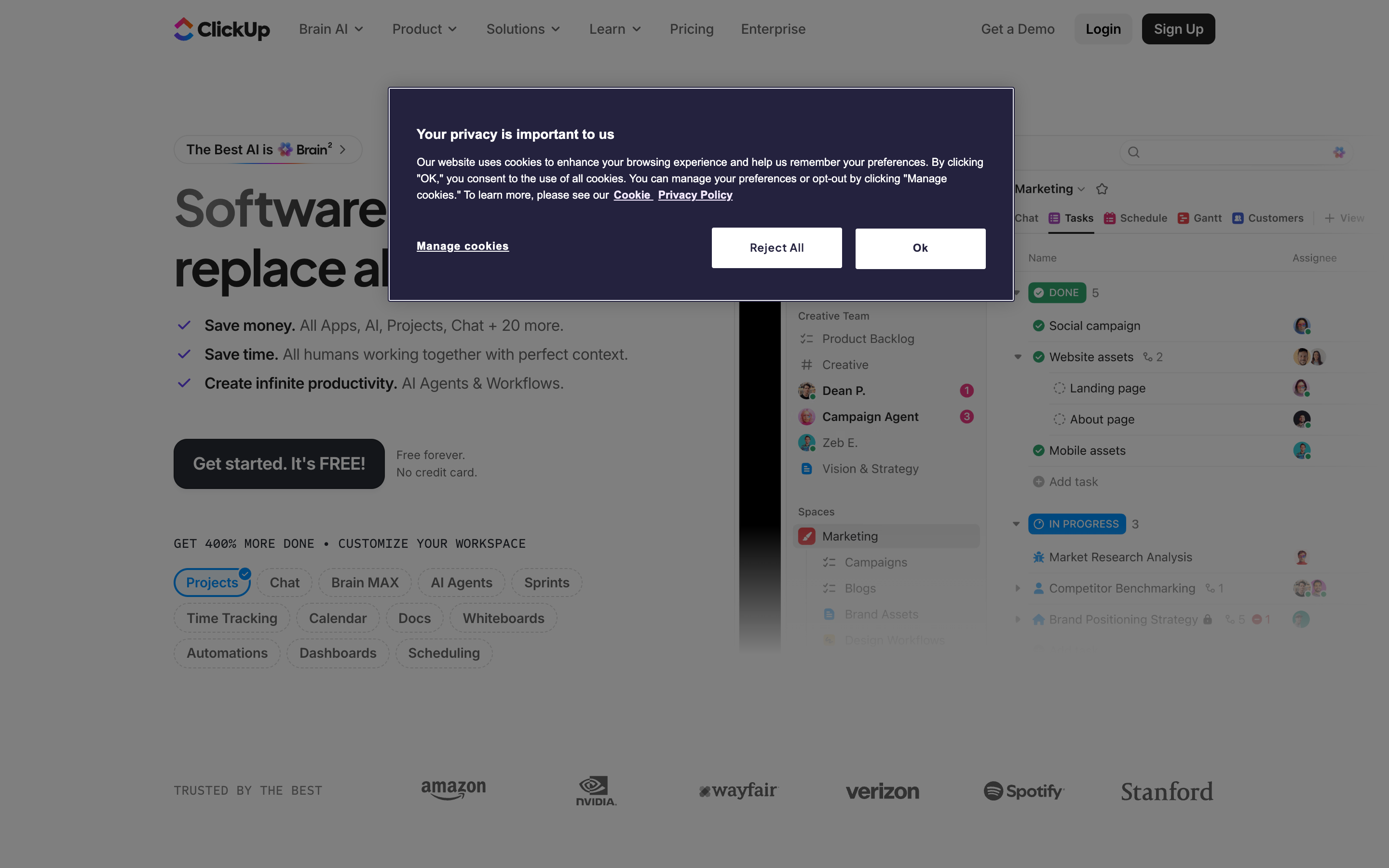Select the Sprints chip
1389x868 pixels.
[x=546, y=582]
